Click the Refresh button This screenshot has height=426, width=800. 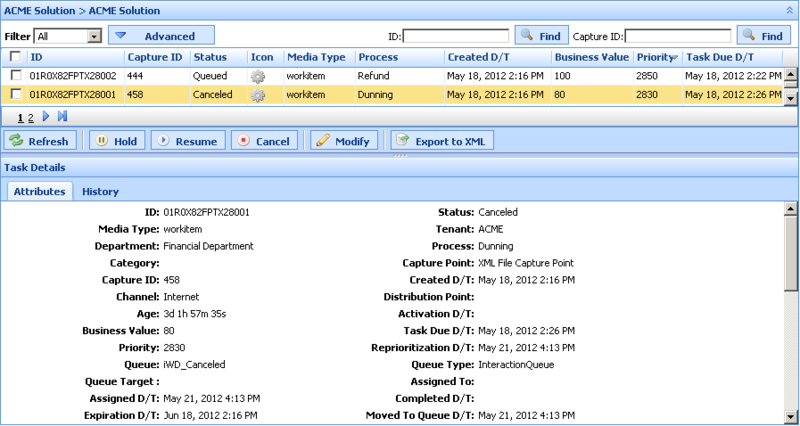point(40,141)
